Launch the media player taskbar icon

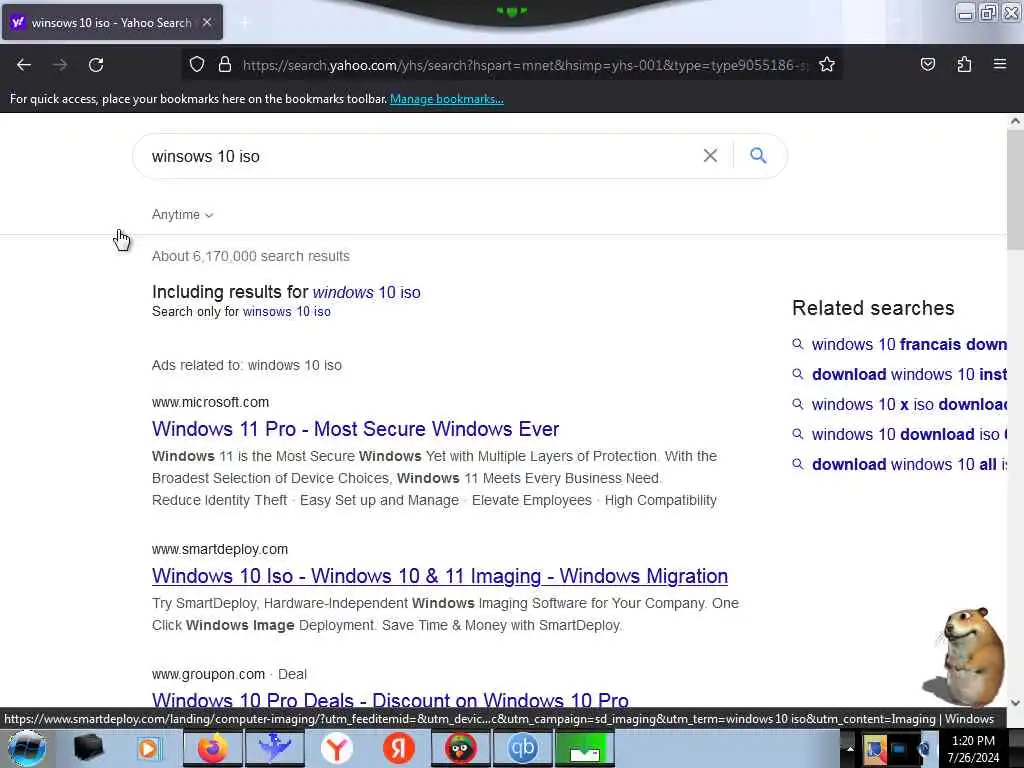click(x=149, y=748)
